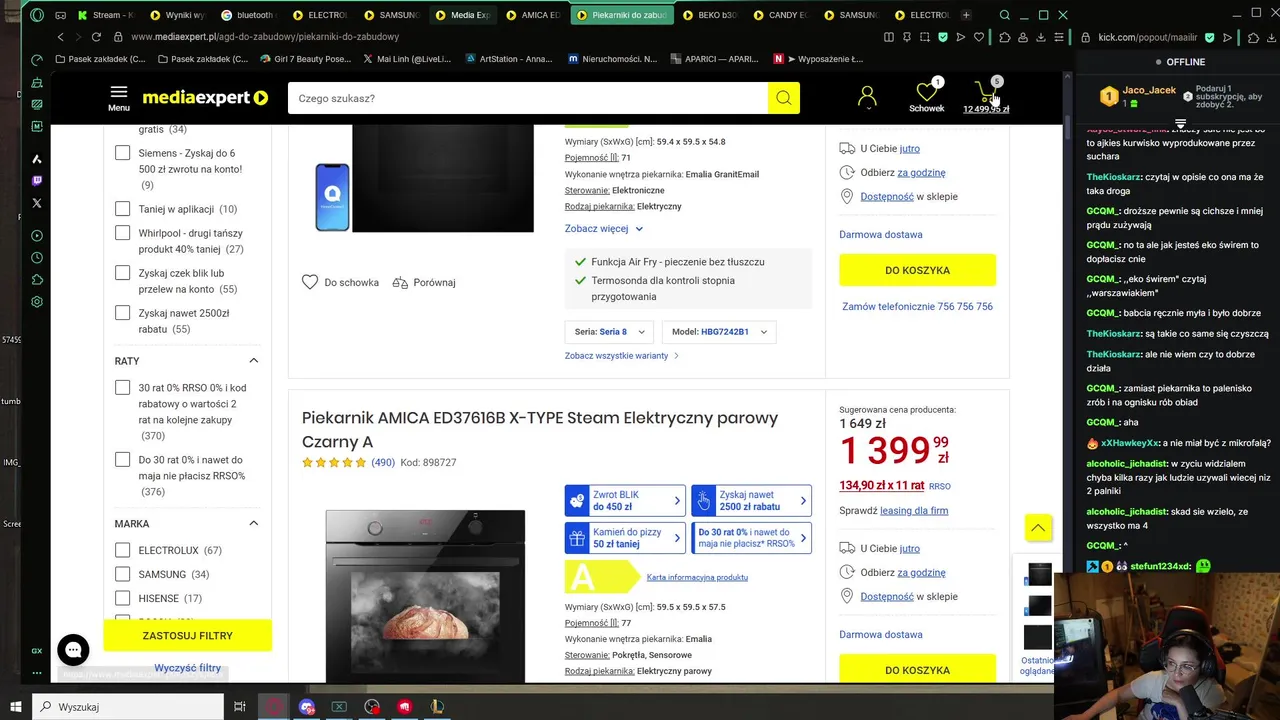Image resolution: width=1280 pixels, height=720 pixels.
Task: Add a new browser tab
Action: click(x=966, y=15)
